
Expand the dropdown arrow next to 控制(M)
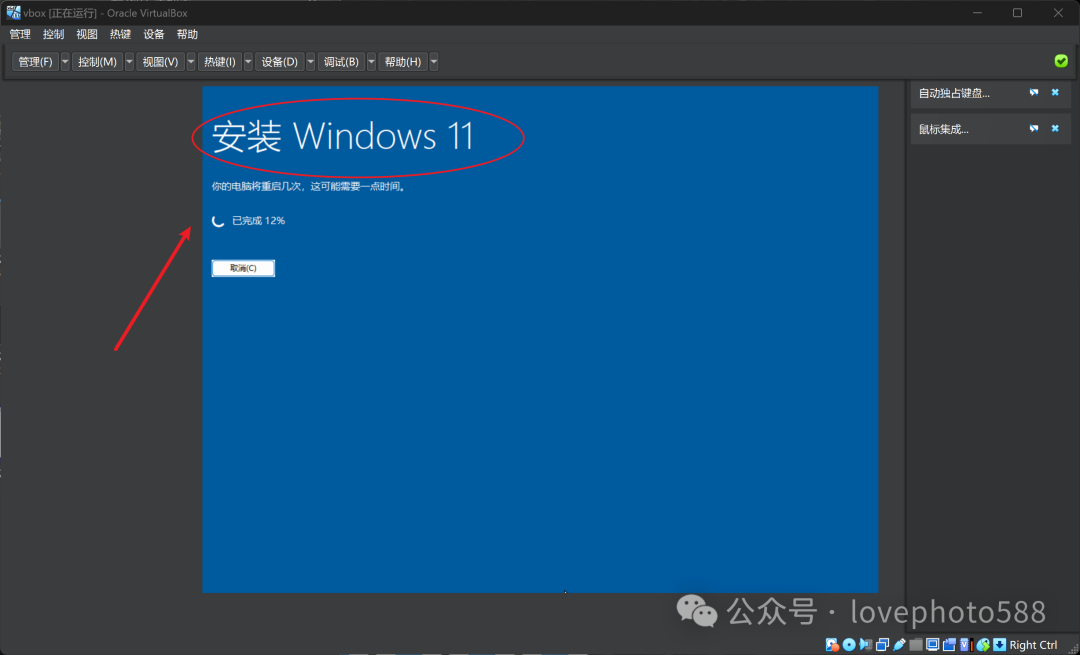point(129,61)
